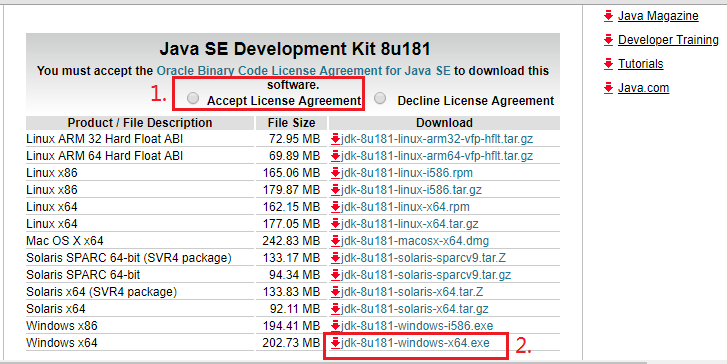Viewport: 727px width, 364px height.
Task: Click the 194.41 MB file size
Action: pos(291,326)
